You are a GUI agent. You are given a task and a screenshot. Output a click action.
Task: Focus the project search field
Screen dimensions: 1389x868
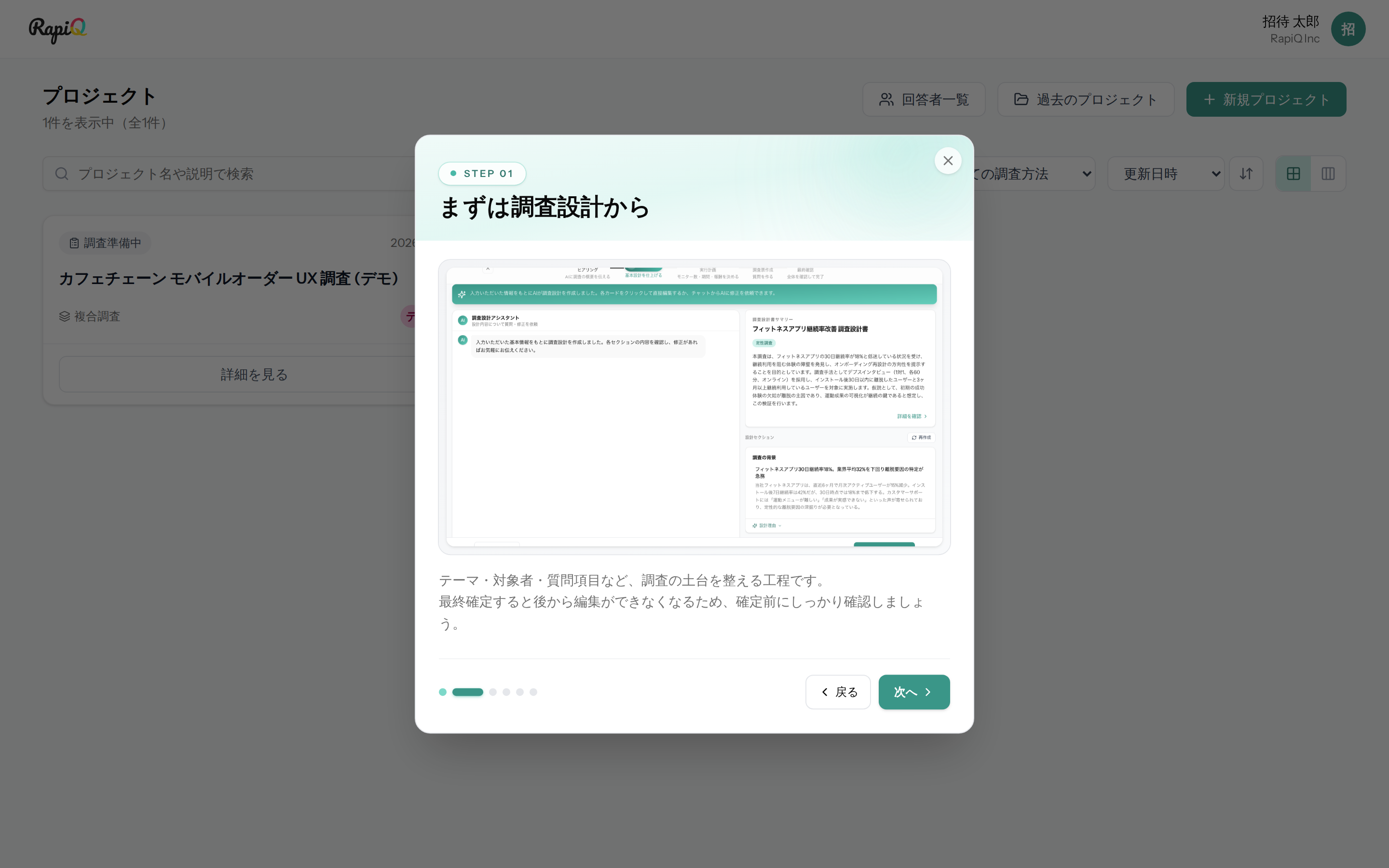230,174
